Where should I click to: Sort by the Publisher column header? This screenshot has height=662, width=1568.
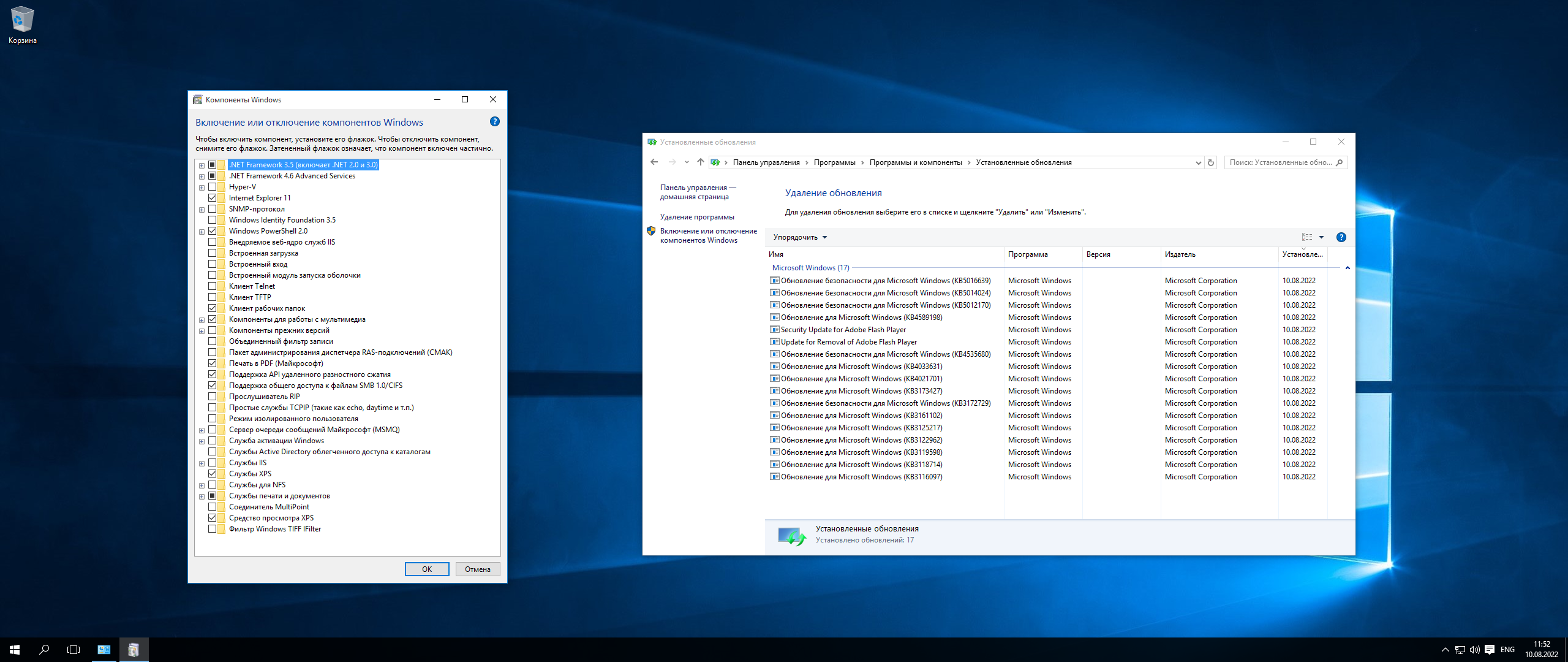(x=1219, y=254)
